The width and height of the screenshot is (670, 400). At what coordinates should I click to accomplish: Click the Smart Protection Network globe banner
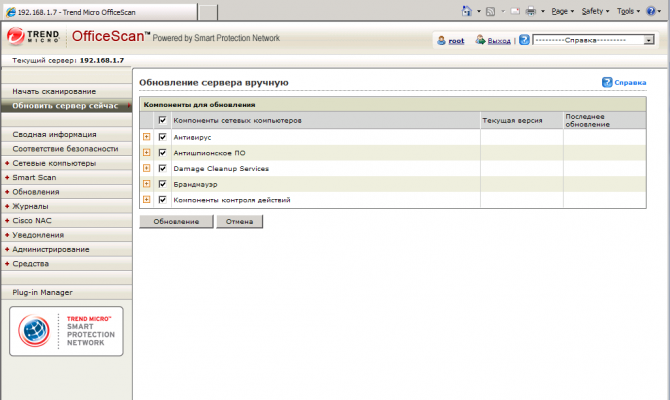(x=66, y=331)
